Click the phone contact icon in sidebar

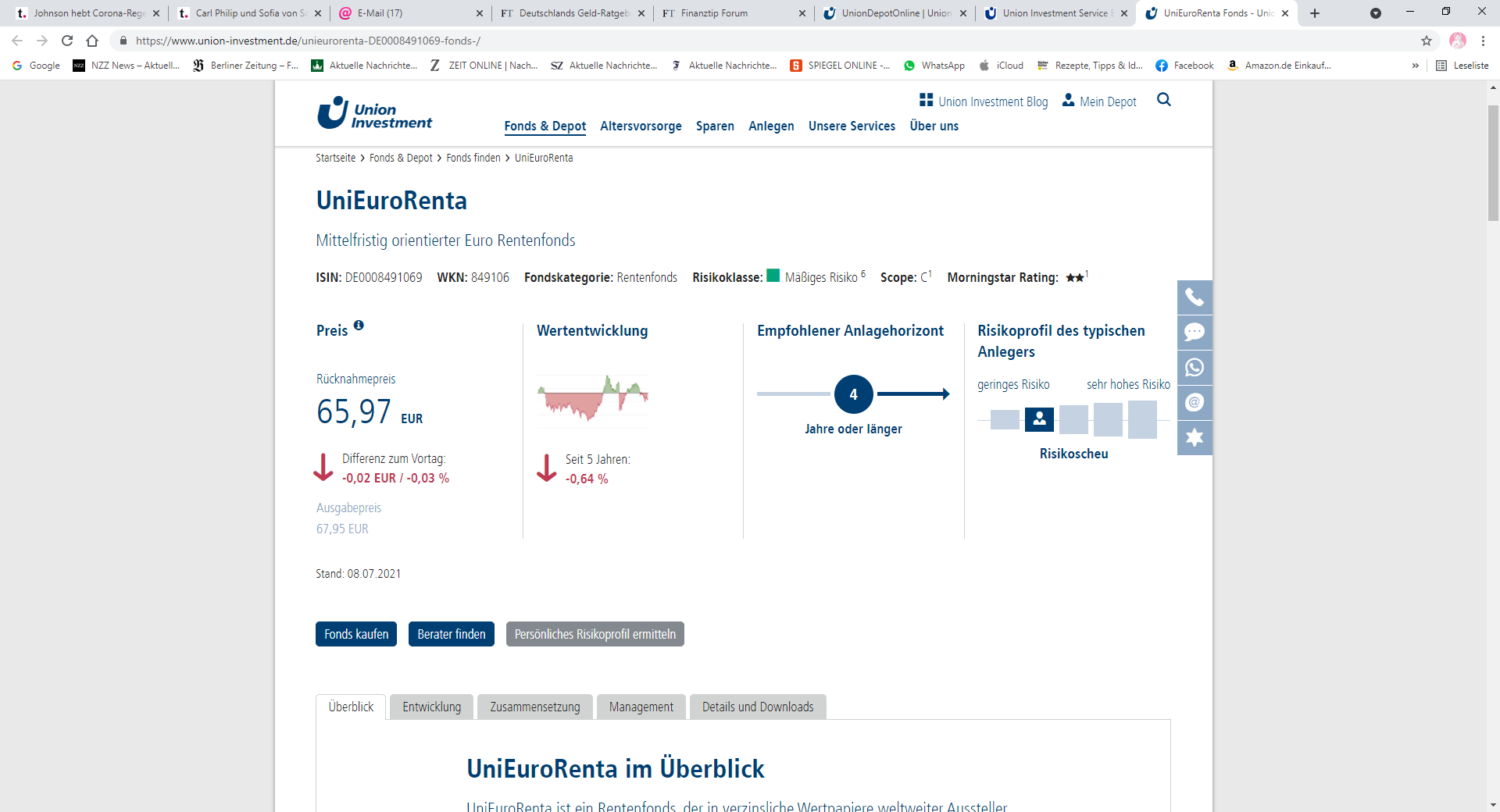[x=1194, y=297]
